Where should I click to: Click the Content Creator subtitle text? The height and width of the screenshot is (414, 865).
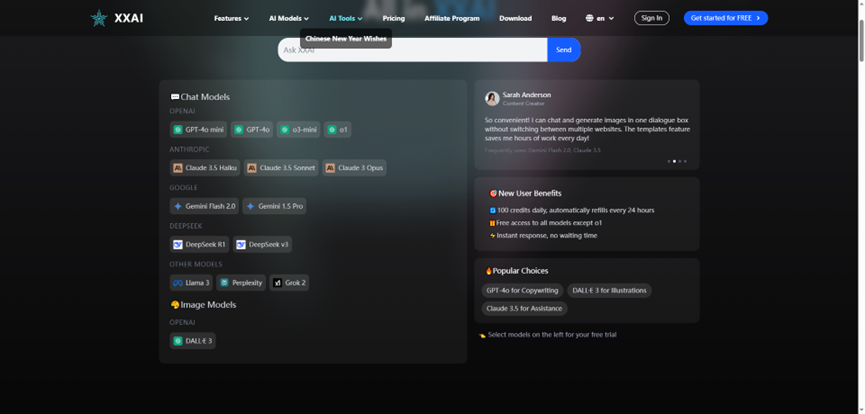tap(524, 103)
